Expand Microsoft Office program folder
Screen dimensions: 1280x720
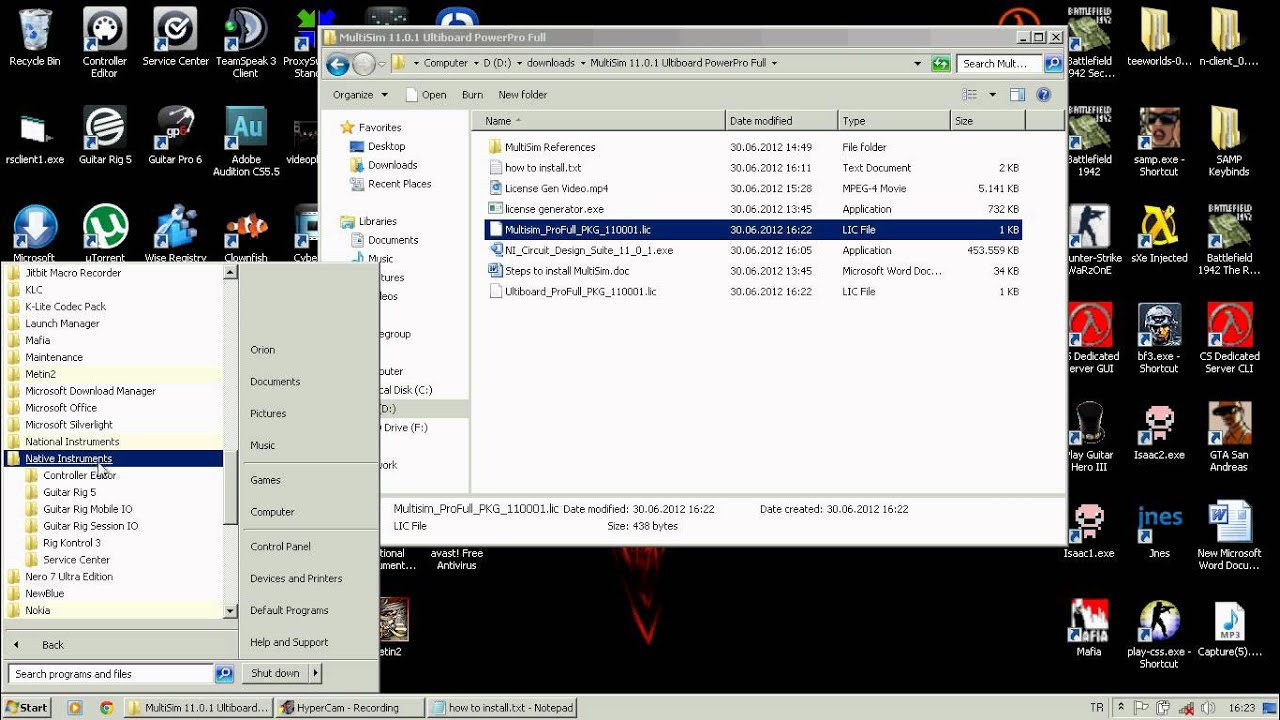(x=114, y=407)
